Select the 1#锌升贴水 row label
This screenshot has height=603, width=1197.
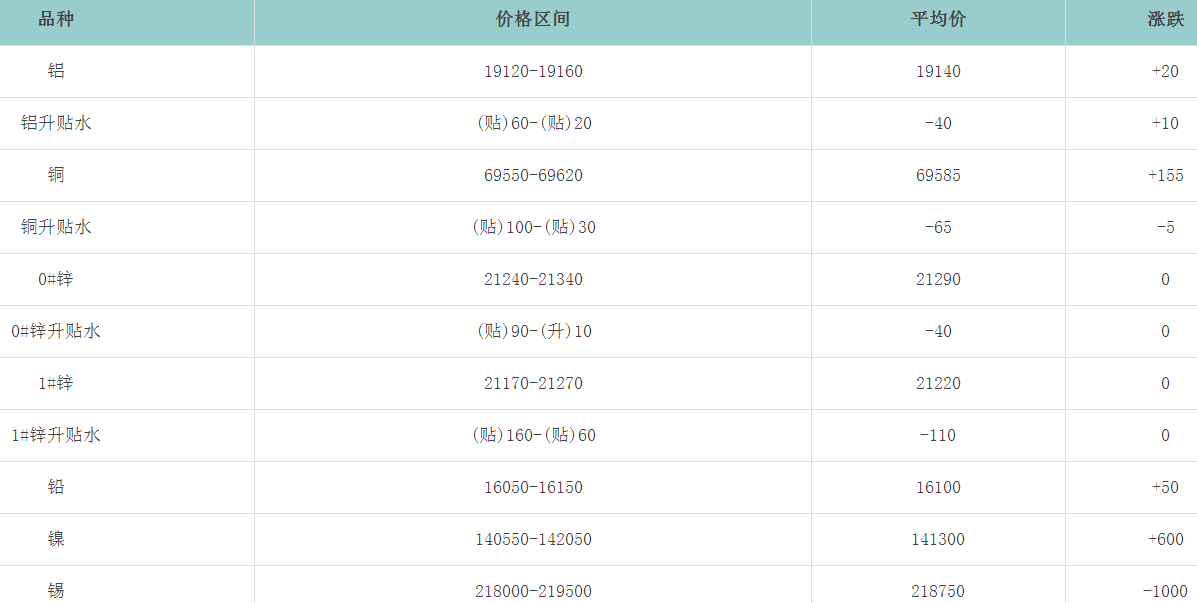pyautogui.click(x=56, y=436)
